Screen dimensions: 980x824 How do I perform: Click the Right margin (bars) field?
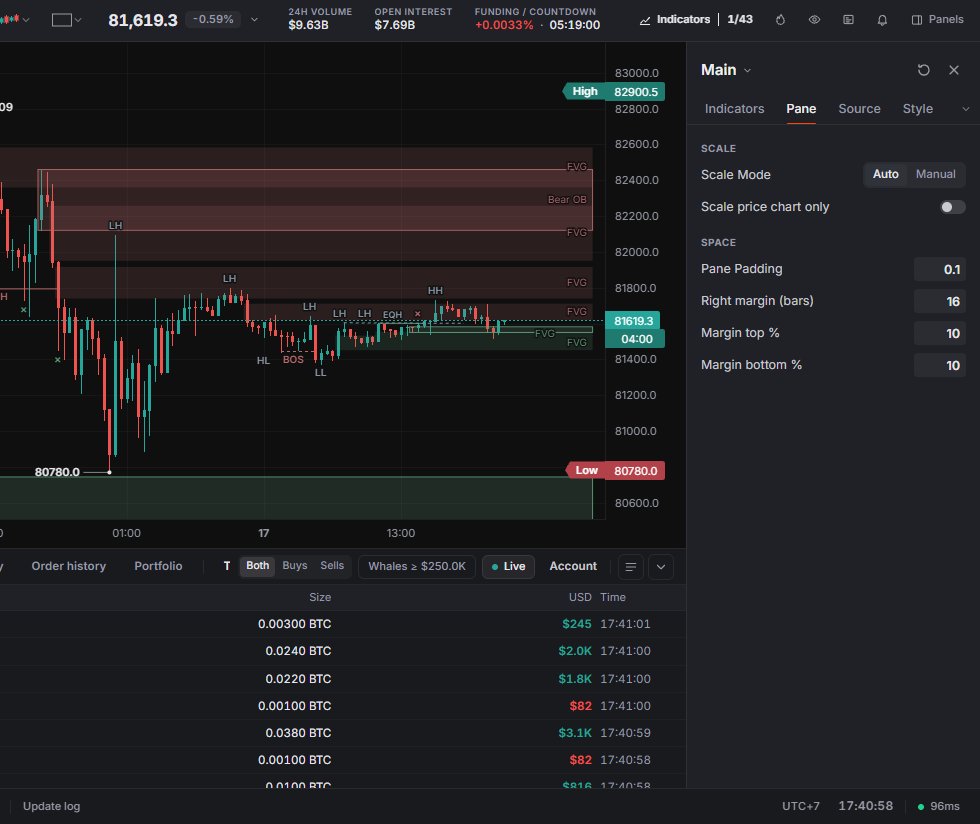coord(939,301)
